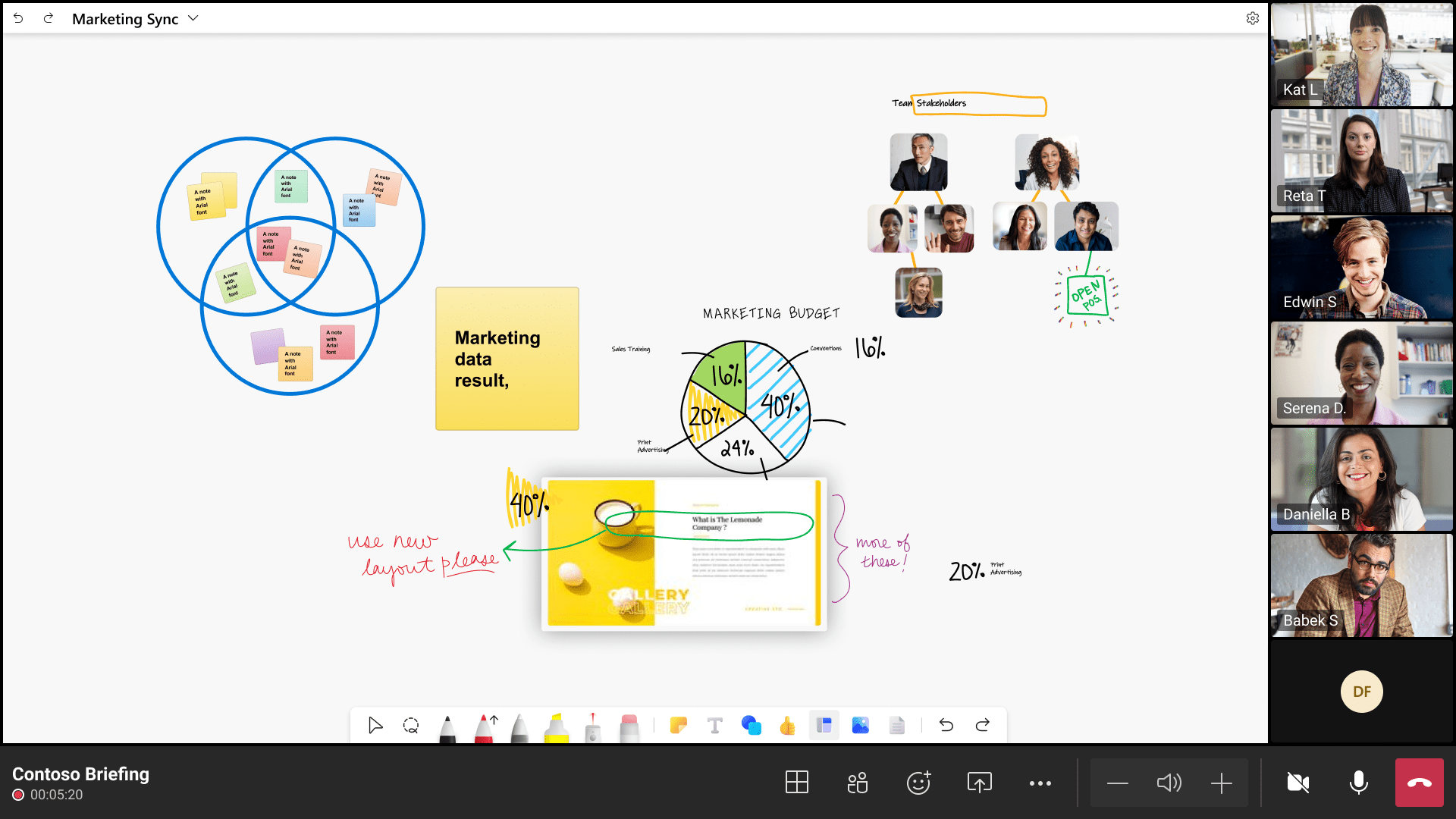
Task: Open the more options ellipsis menu
Action: pos(1040,783)
